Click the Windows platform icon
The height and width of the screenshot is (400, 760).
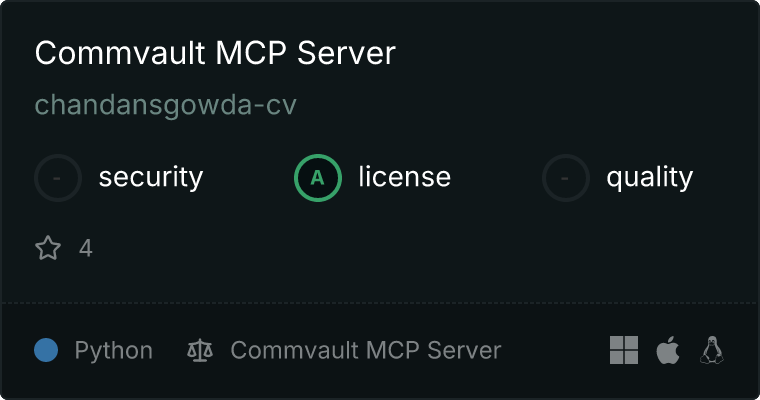pyautogui.click(x=624, y=350)
